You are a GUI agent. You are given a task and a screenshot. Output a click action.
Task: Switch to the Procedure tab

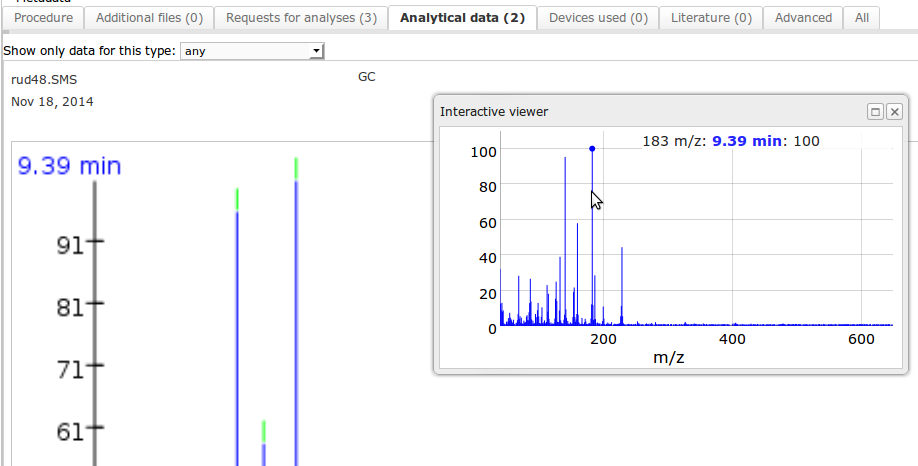(x=42, y=18)
